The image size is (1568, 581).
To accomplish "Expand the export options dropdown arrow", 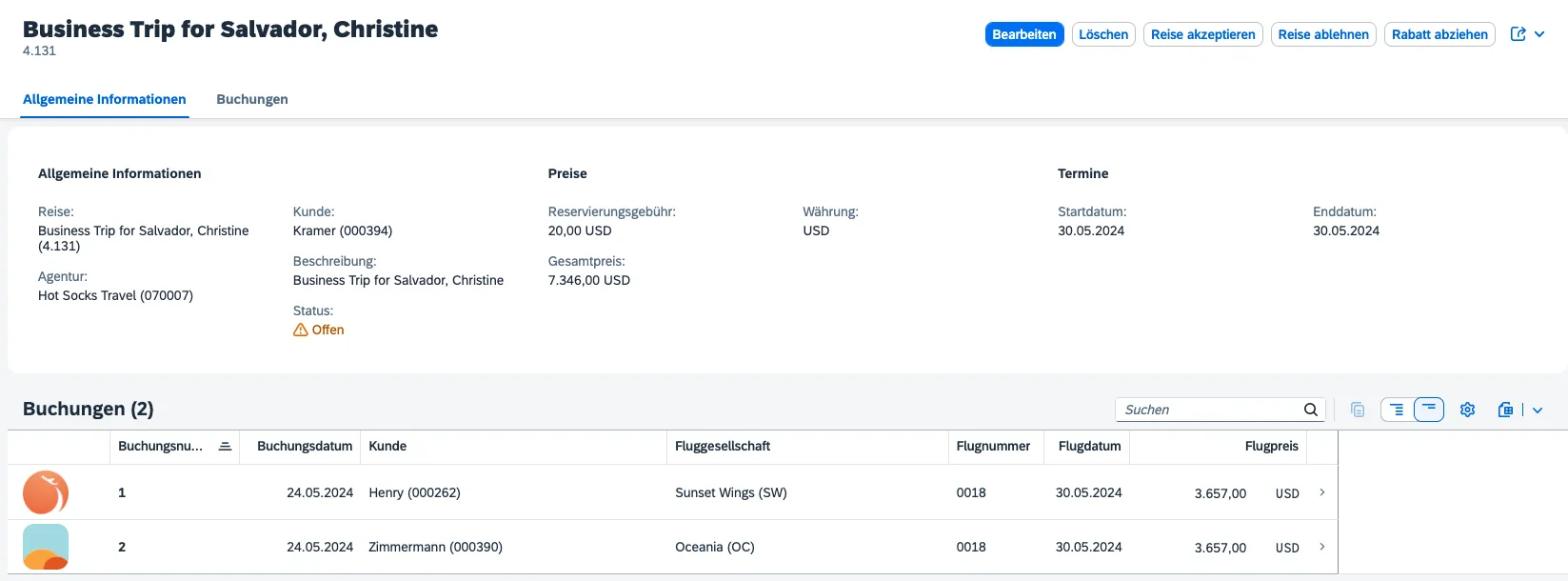I will (x=1538, y=410).
